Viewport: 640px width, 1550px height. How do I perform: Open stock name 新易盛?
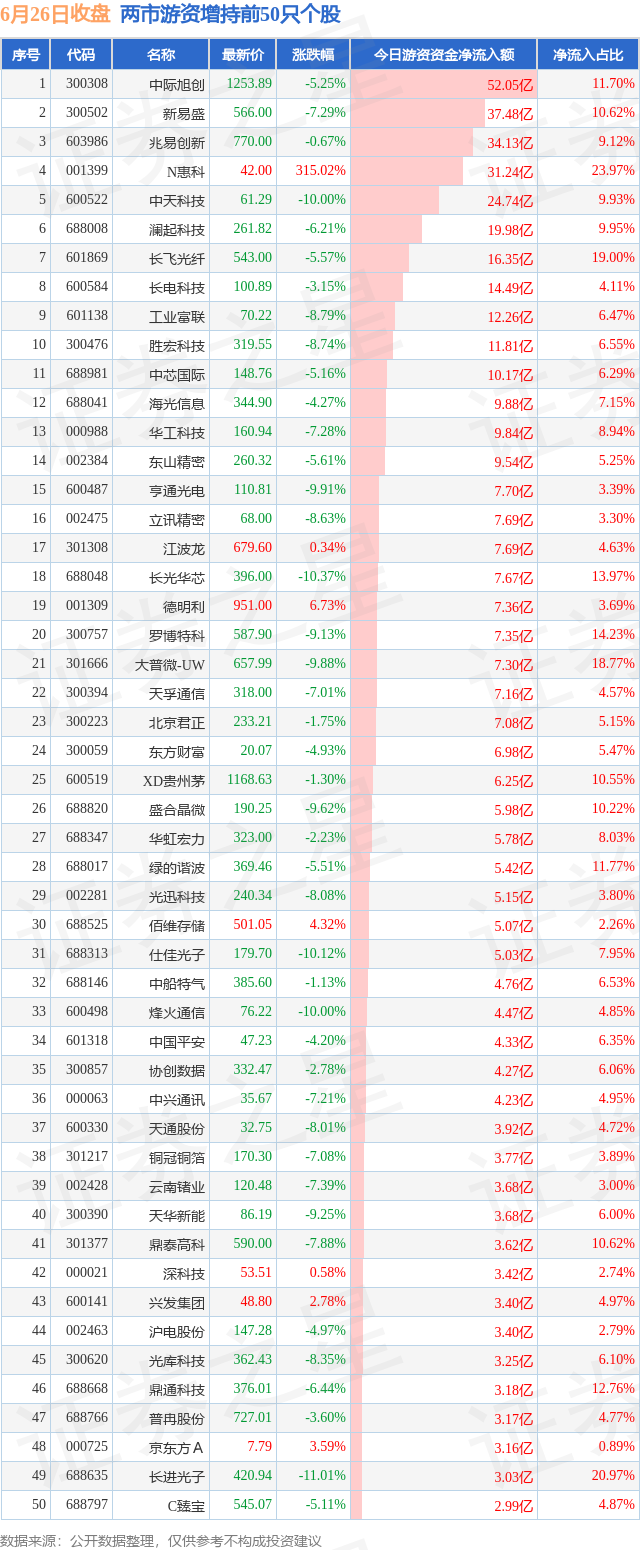(184, 114)
